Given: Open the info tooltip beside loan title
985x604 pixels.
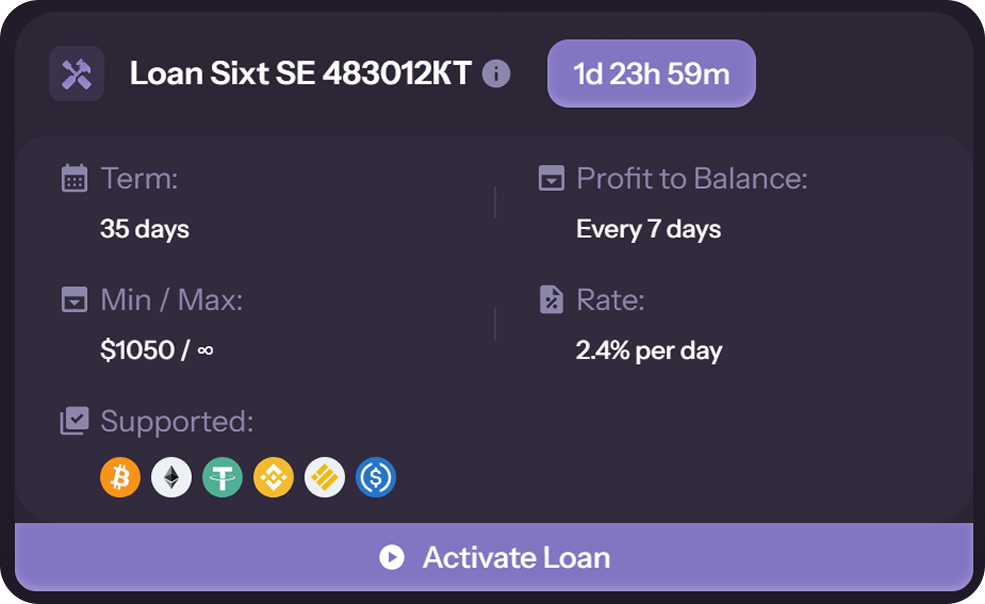Looking at the screenshot, I should click(496, 74).
